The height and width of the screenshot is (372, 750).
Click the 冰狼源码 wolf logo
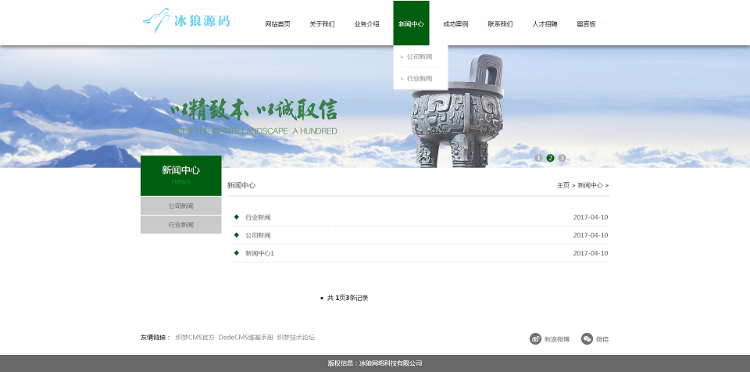click(186, 21)
